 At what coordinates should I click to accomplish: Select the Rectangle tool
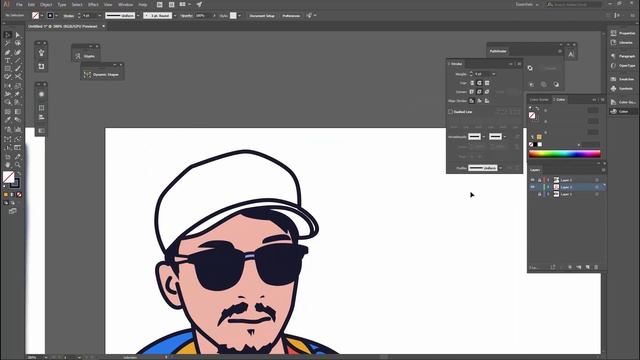[8, 69]
